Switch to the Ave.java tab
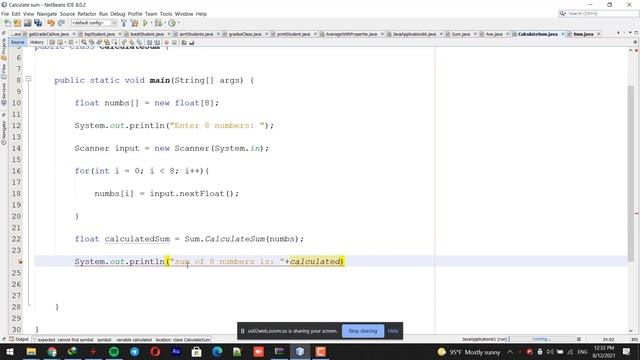This screenshot has width=640, height=360. pos(494,34)
